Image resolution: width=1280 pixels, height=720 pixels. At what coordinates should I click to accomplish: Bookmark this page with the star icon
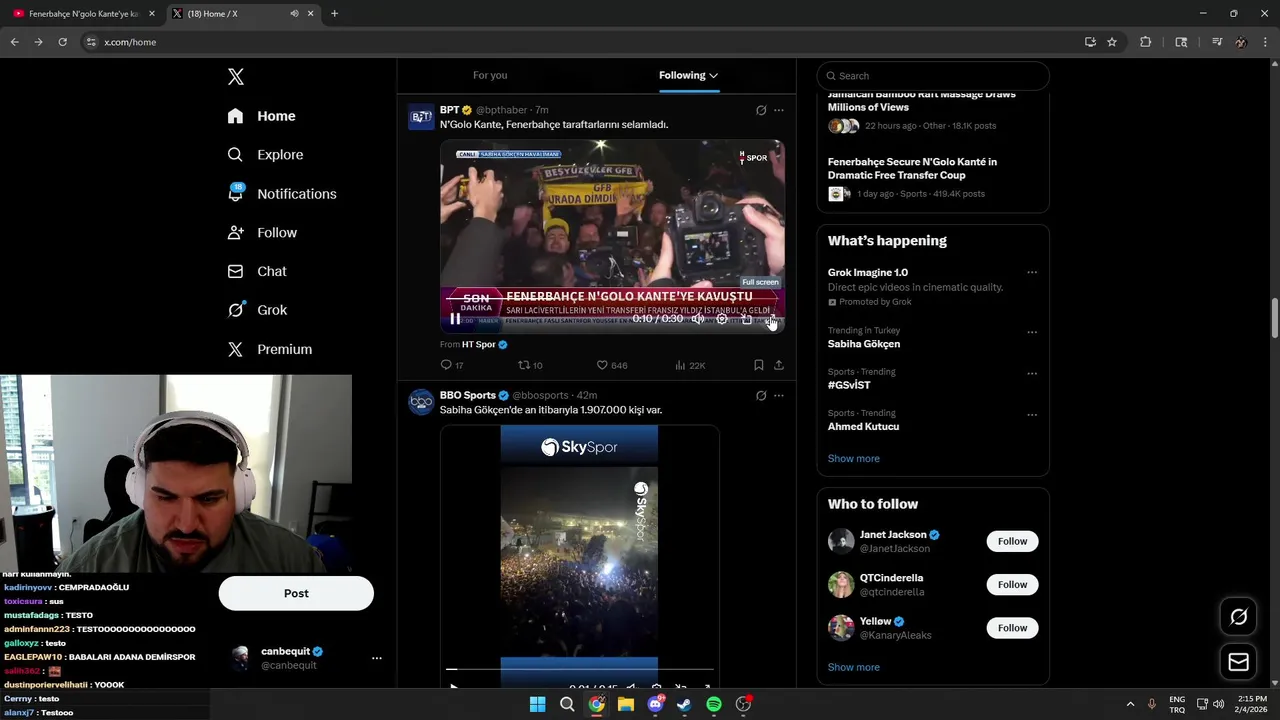pyautogui.click(x=1112, y=42)
